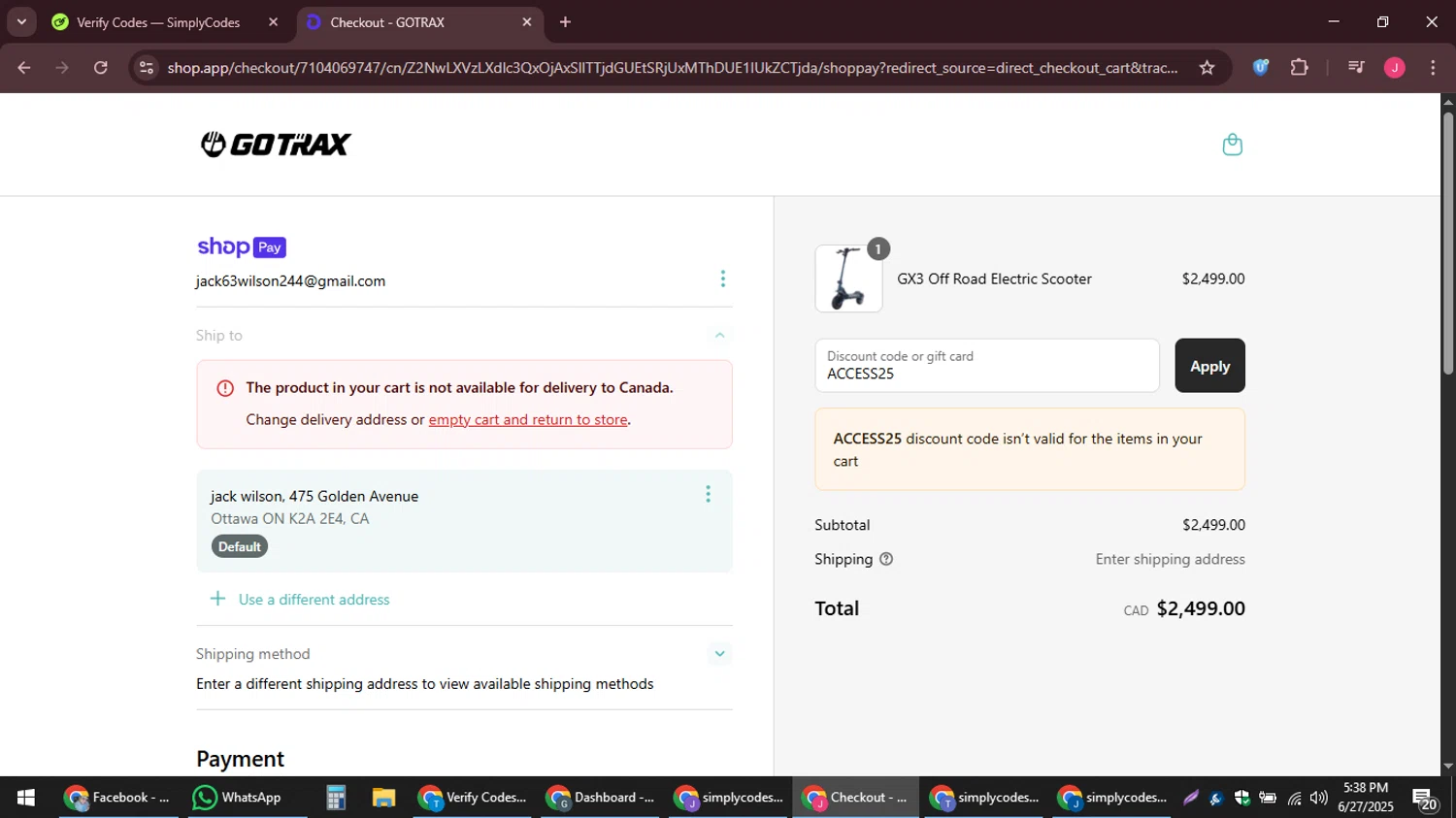Open the Extensions puzzle menu
Image resolution: width=1456 pixels, height=818 pixels.
pos(1300,68)
